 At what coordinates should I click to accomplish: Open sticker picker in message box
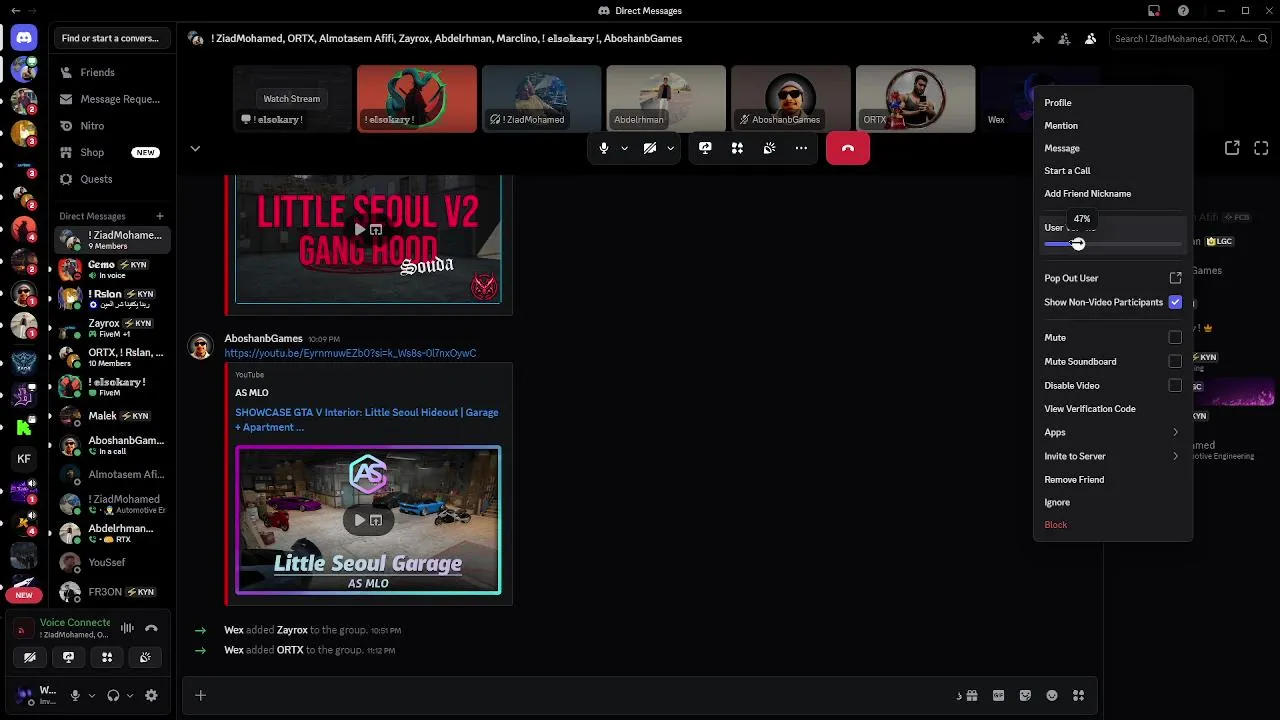[x=1025, y=695]
